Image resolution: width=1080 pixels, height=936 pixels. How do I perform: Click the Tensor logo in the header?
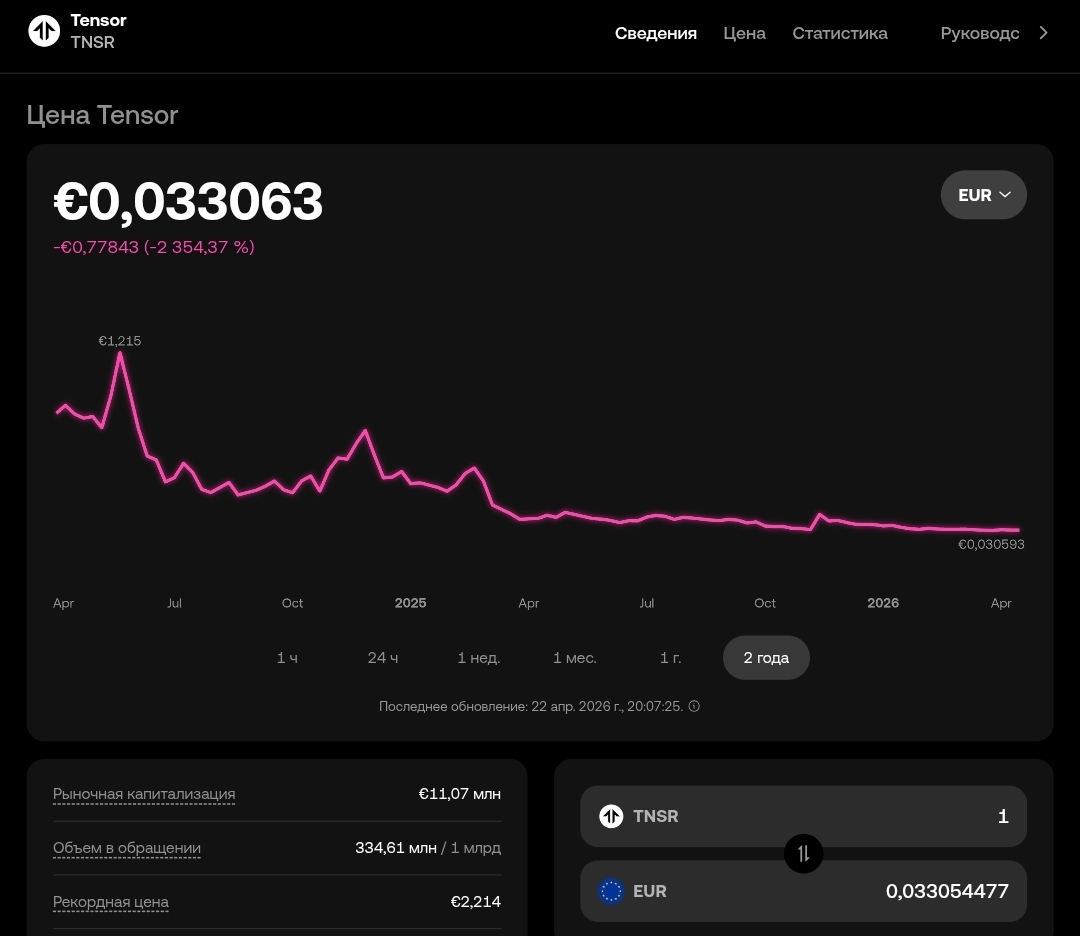[x=44, y=31]
